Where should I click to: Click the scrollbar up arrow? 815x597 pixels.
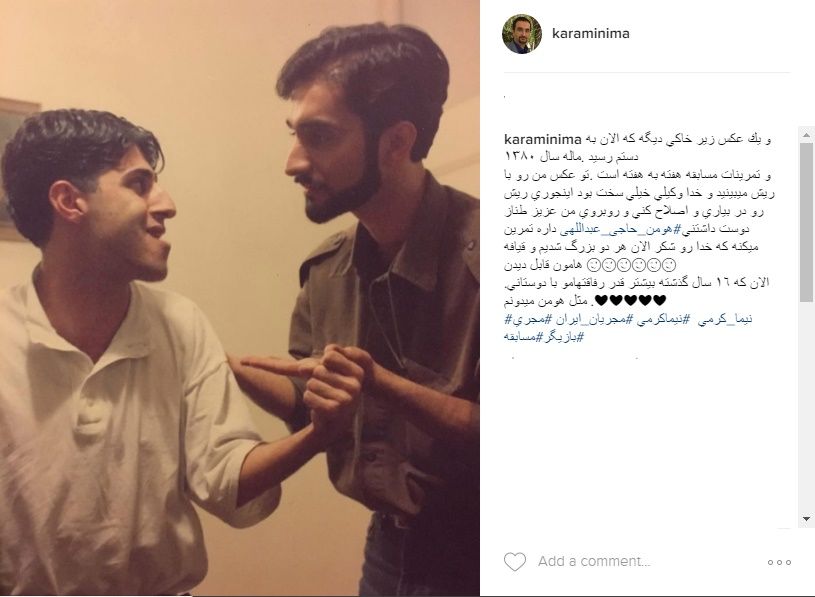coord(806,135)
